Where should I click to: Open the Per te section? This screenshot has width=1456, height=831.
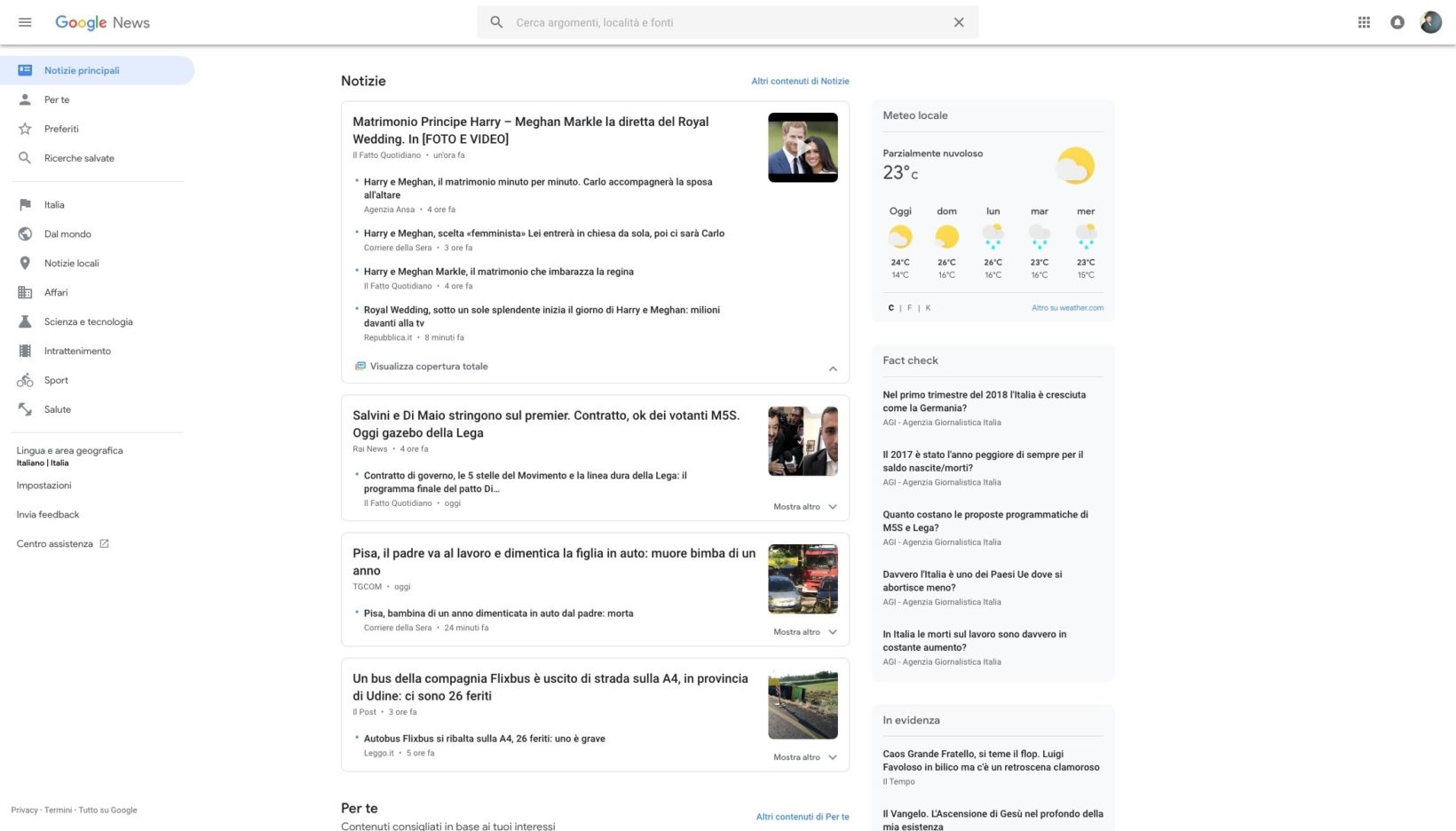[x=57, y=99]
